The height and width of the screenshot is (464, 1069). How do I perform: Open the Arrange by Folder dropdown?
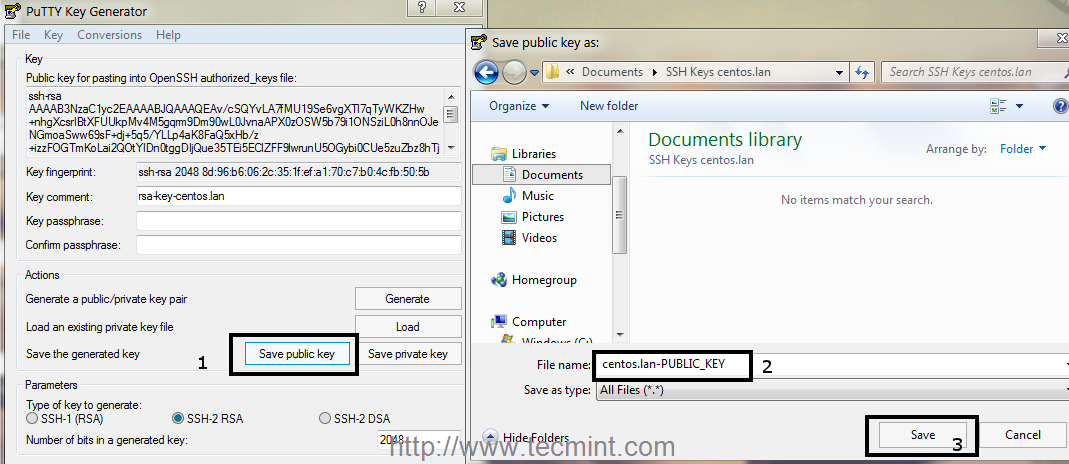[1023, 149]
